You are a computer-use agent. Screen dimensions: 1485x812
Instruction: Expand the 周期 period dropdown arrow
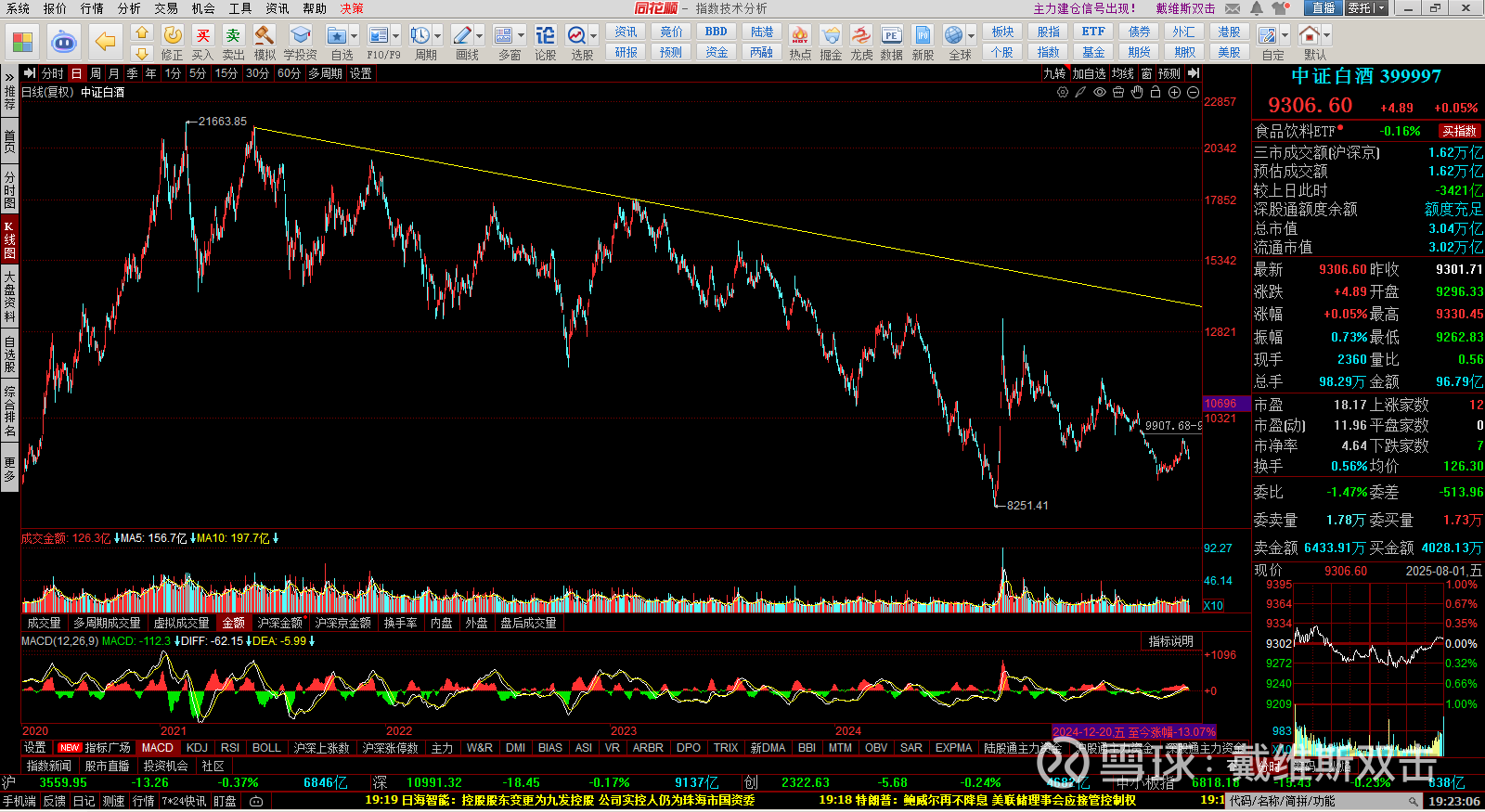[437, 35]
